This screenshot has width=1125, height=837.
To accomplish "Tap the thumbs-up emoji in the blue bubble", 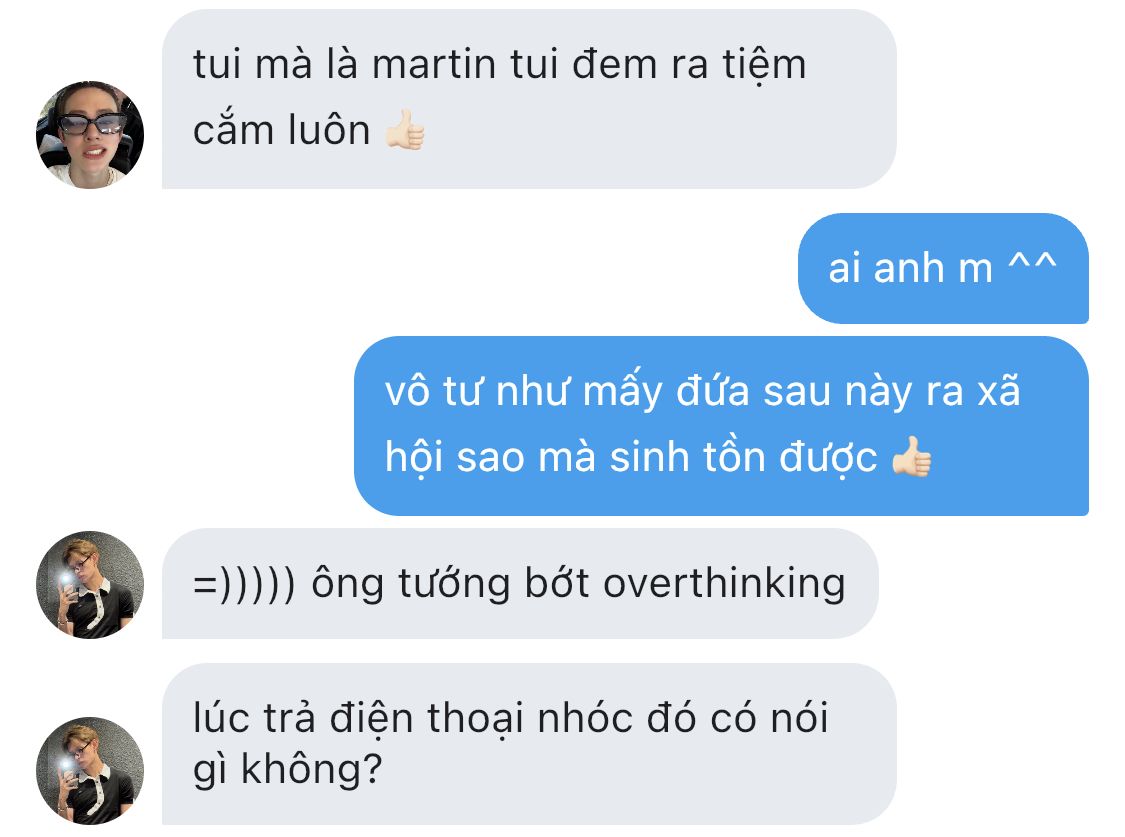I will (x=912, y=457).
